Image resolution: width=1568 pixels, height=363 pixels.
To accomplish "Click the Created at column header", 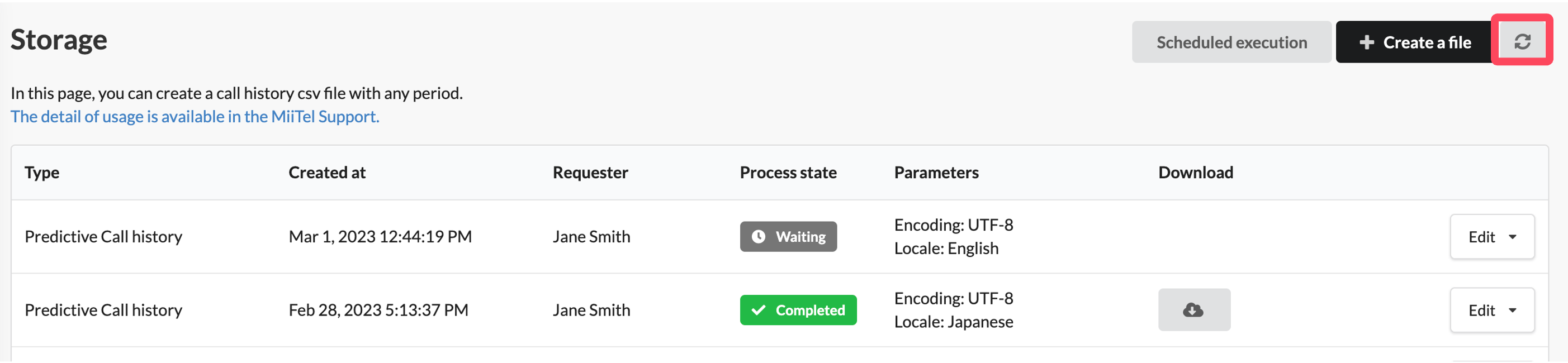I will tap(327, 173).
